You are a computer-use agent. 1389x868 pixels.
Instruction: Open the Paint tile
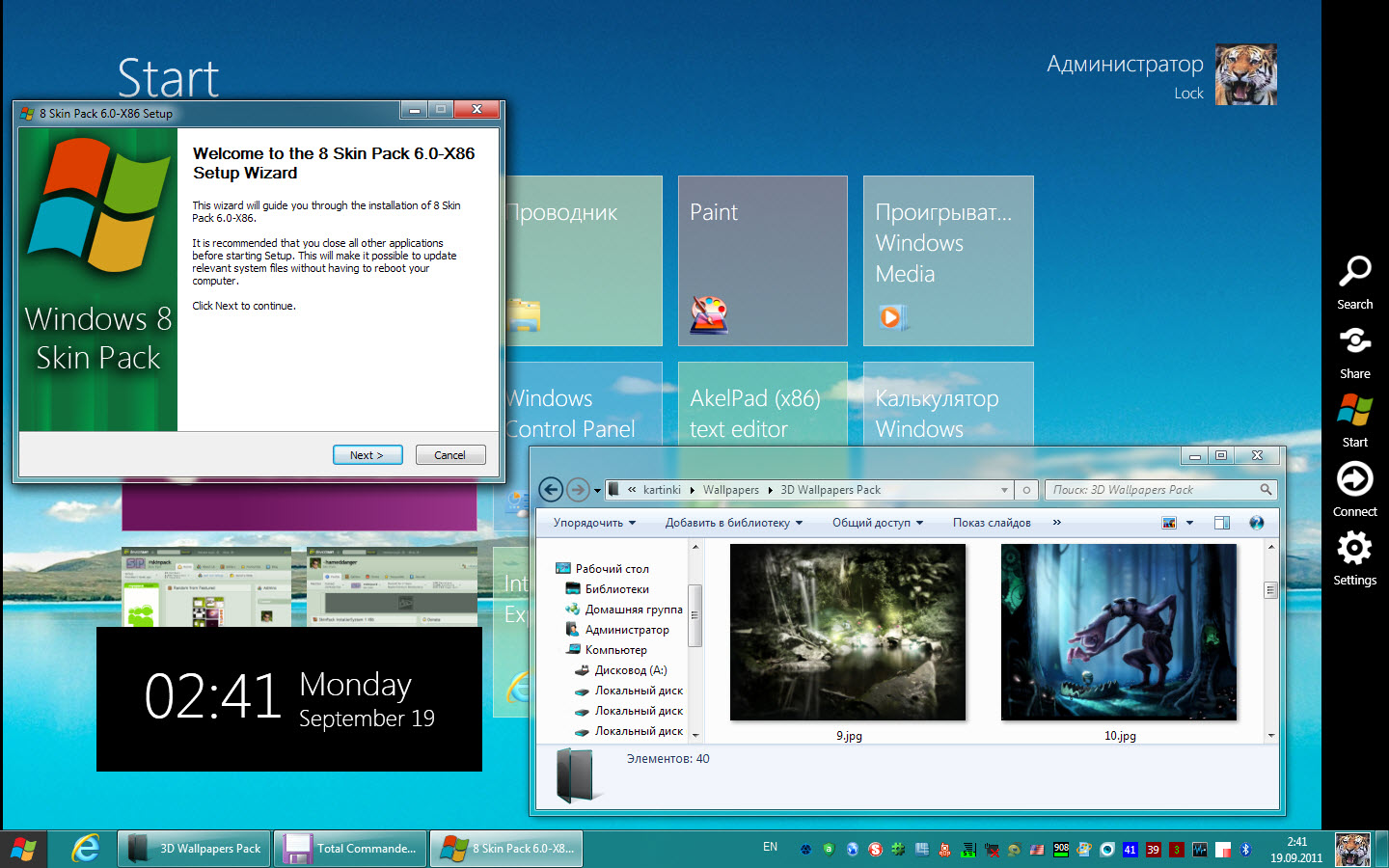[x=763, y=260]
